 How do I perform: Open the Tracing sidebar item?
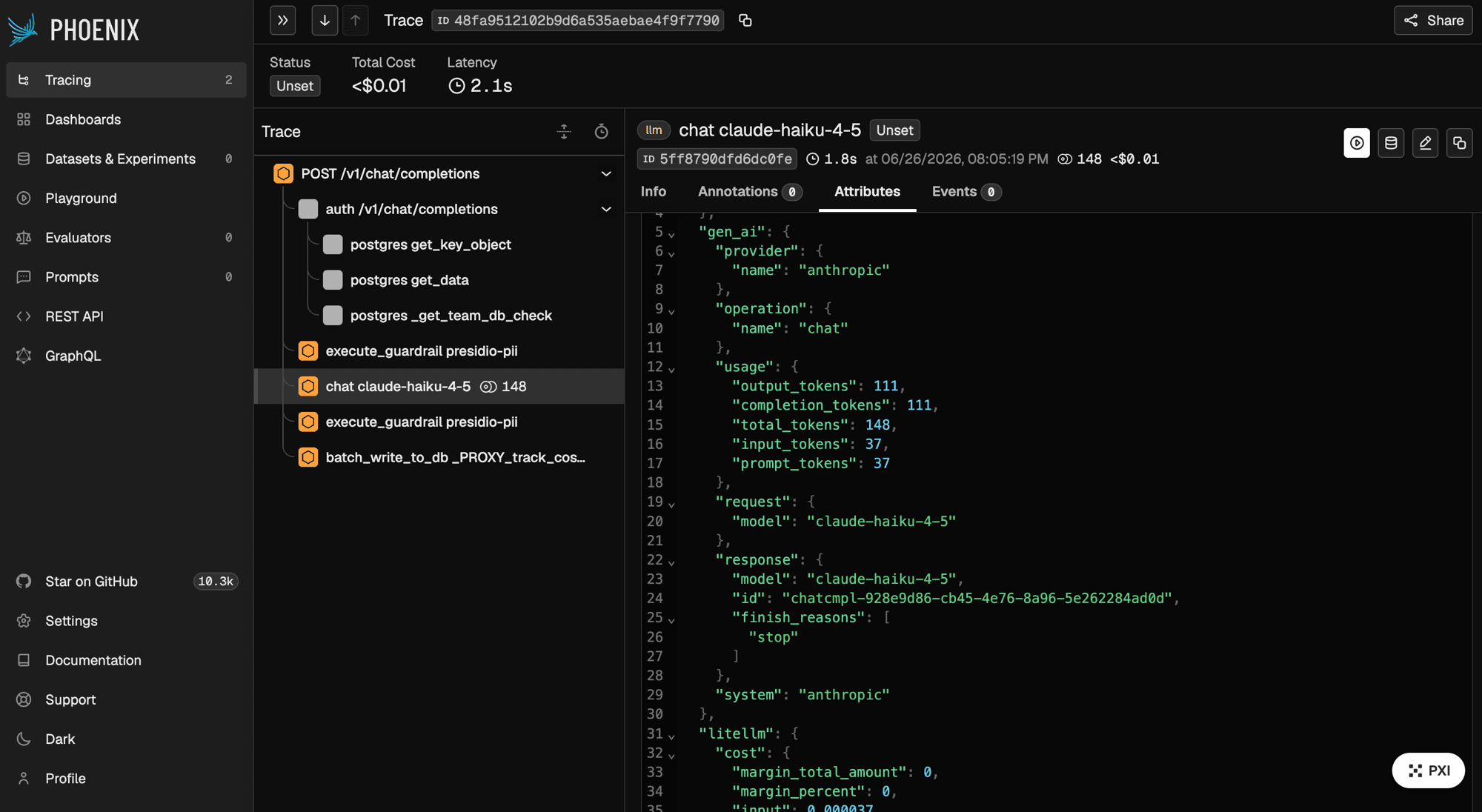pyautogui.click(x=126, y=80)
